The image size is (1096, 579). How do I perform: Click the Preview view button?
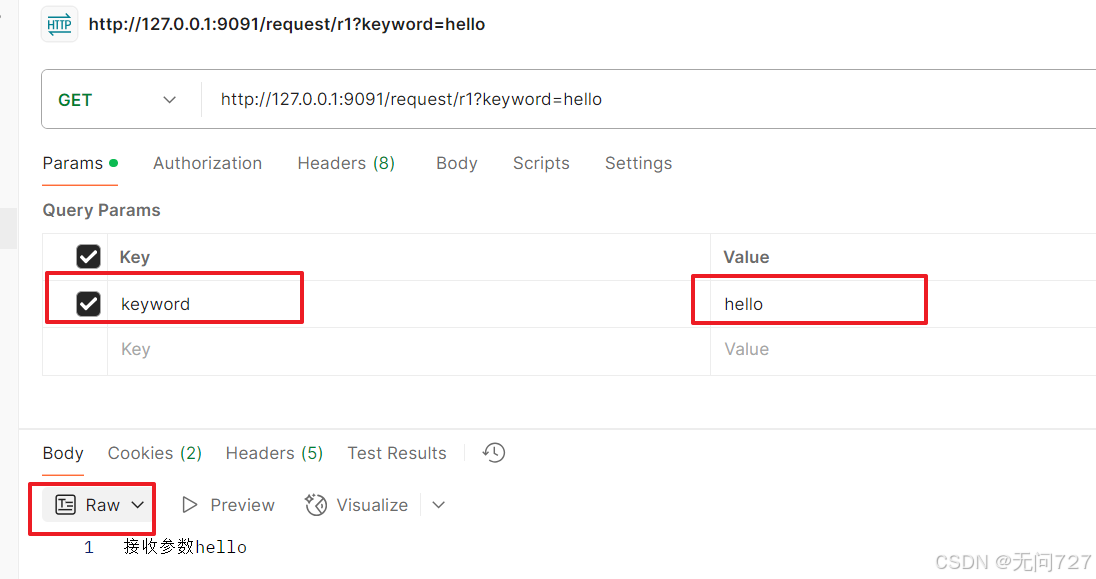pyautogui.click(x=228, y=505)
